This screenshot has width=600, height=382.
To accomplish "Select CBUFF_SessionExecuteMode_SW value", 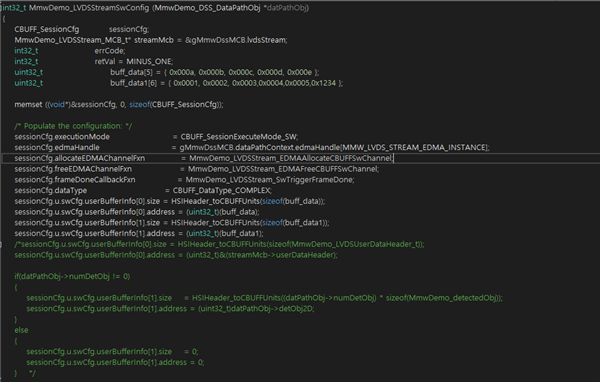I will pyautogui.click(x=239, y=137).
